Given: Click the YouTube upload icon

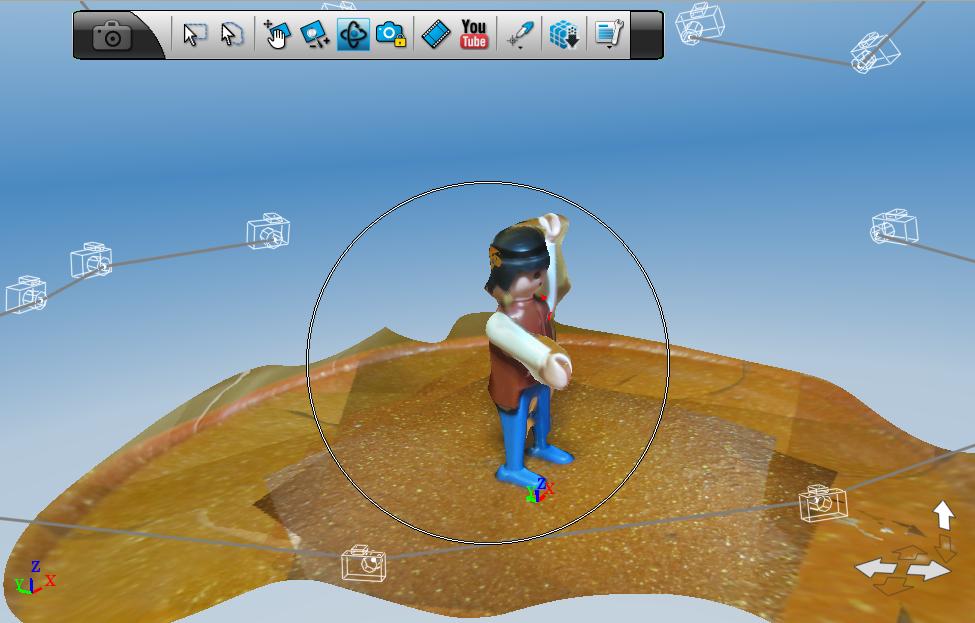Looking at the screenshot, I should (x=473, y=34).
